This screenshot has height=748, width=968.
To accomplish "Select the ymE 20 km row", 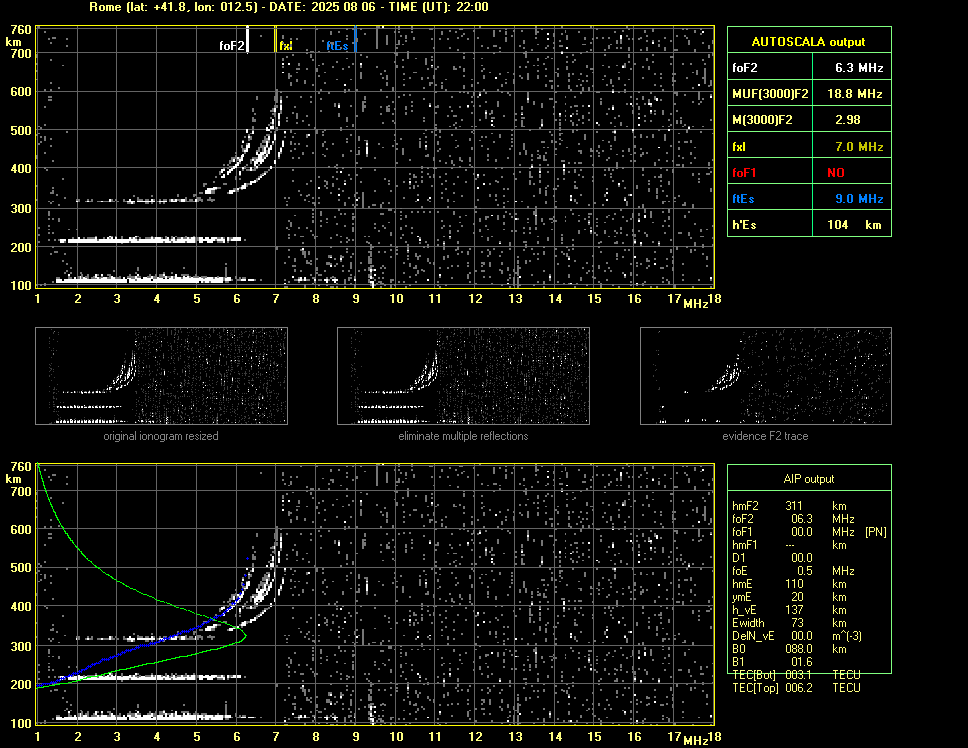I will [789, 596].
